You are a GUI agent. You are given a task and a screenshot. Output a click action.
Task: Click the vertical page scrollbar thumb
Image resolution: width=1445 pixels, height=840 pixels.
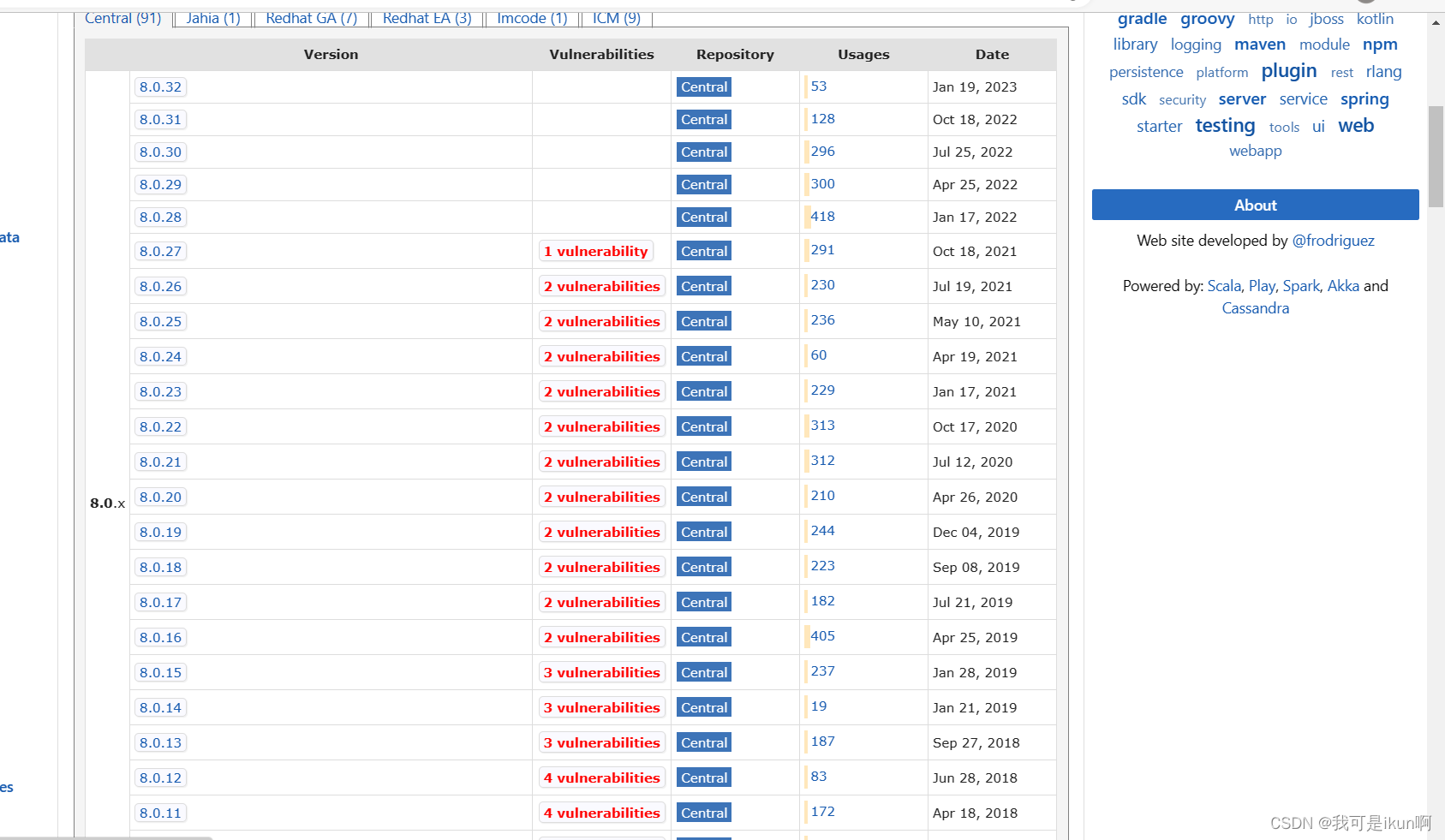tap(1436, 157)
